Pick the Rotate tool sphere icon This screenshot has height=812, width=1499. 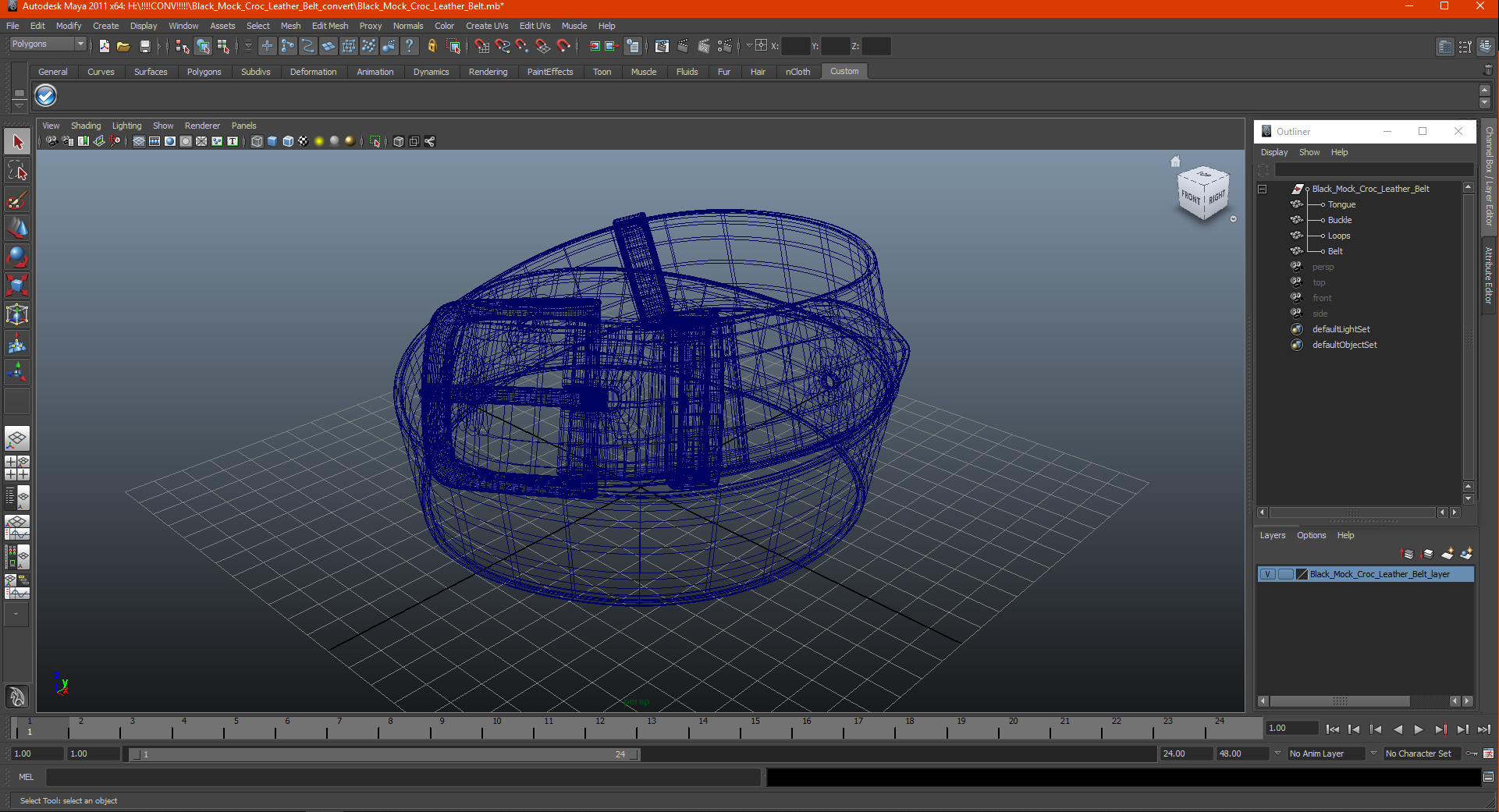17,257
